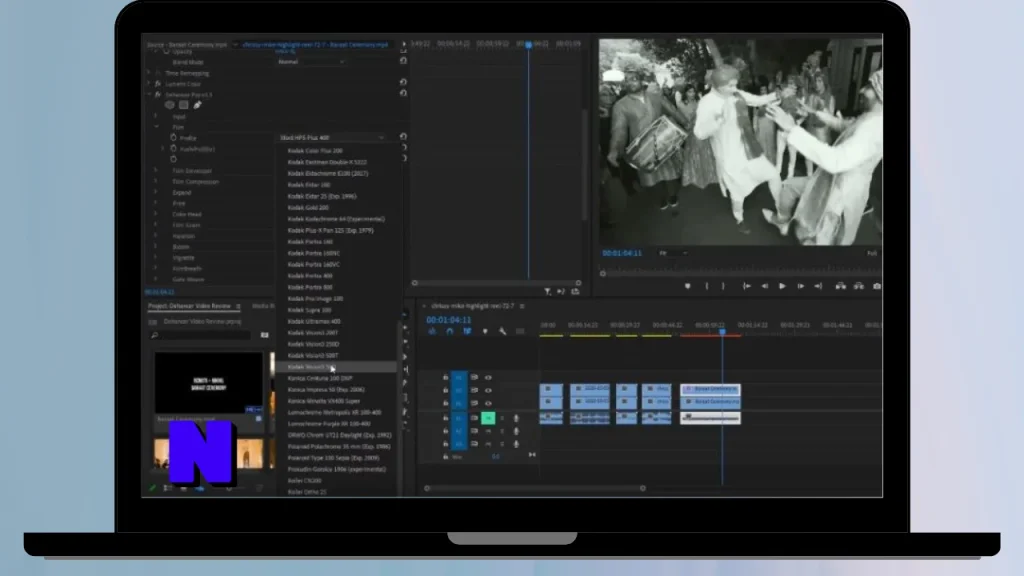Add a marker in Program Monitor
This screenshot has height=576, width=1024.
pos(687,286)
